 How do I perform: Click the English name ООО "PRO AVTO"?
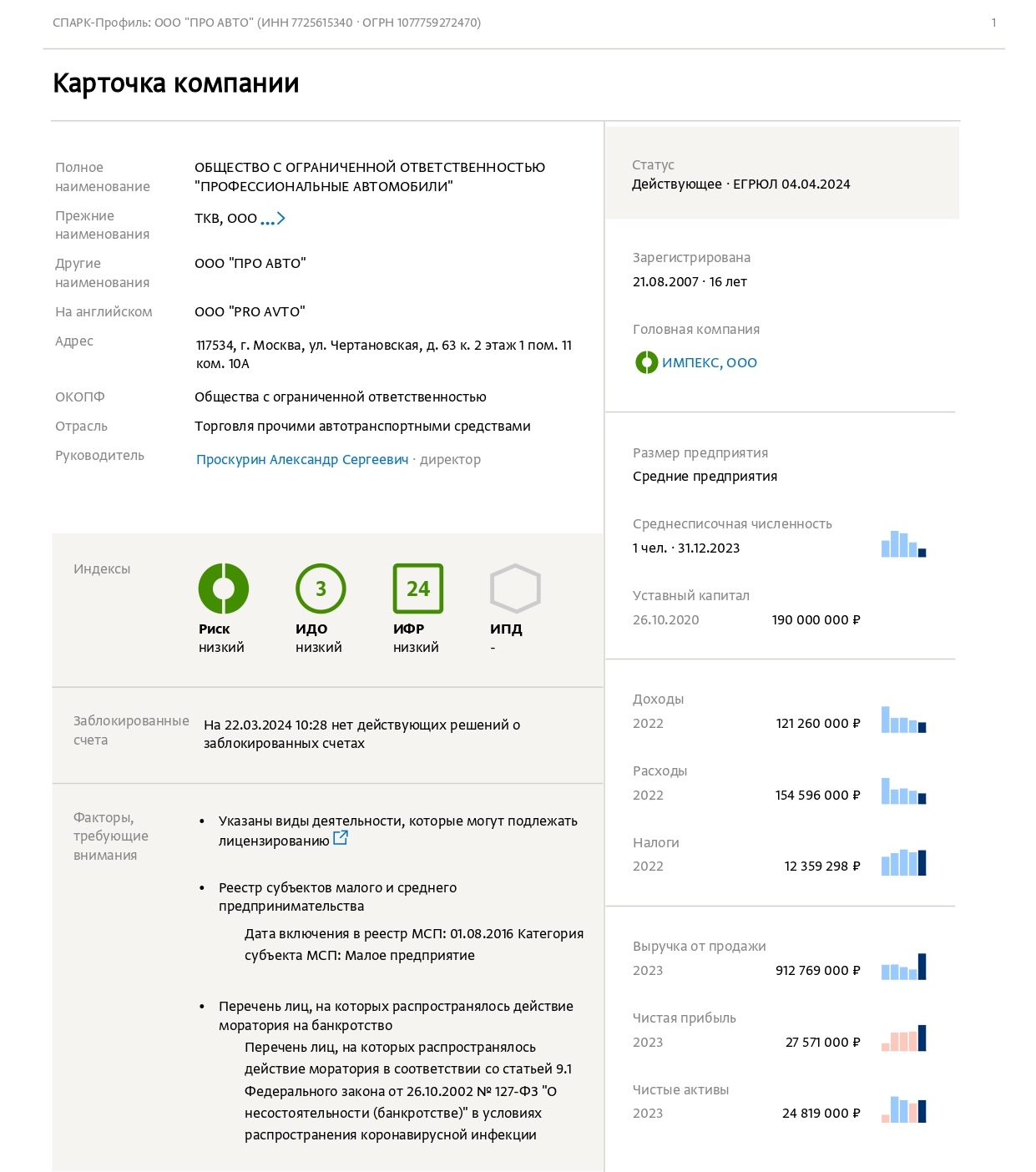250,311
